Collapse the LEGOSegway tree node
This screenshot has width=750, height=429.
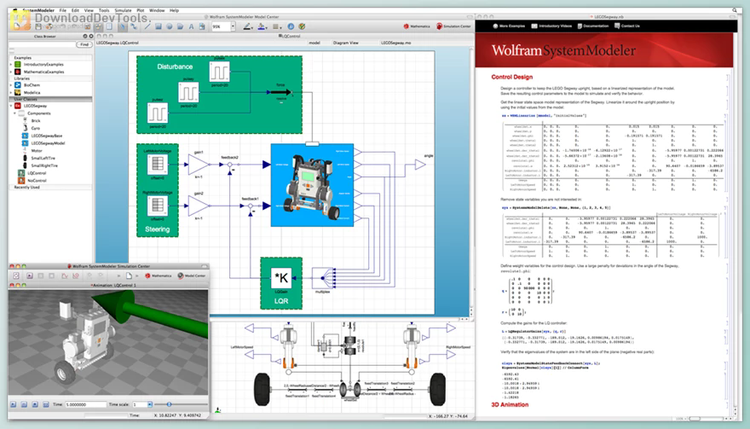[x=11, y=106]
